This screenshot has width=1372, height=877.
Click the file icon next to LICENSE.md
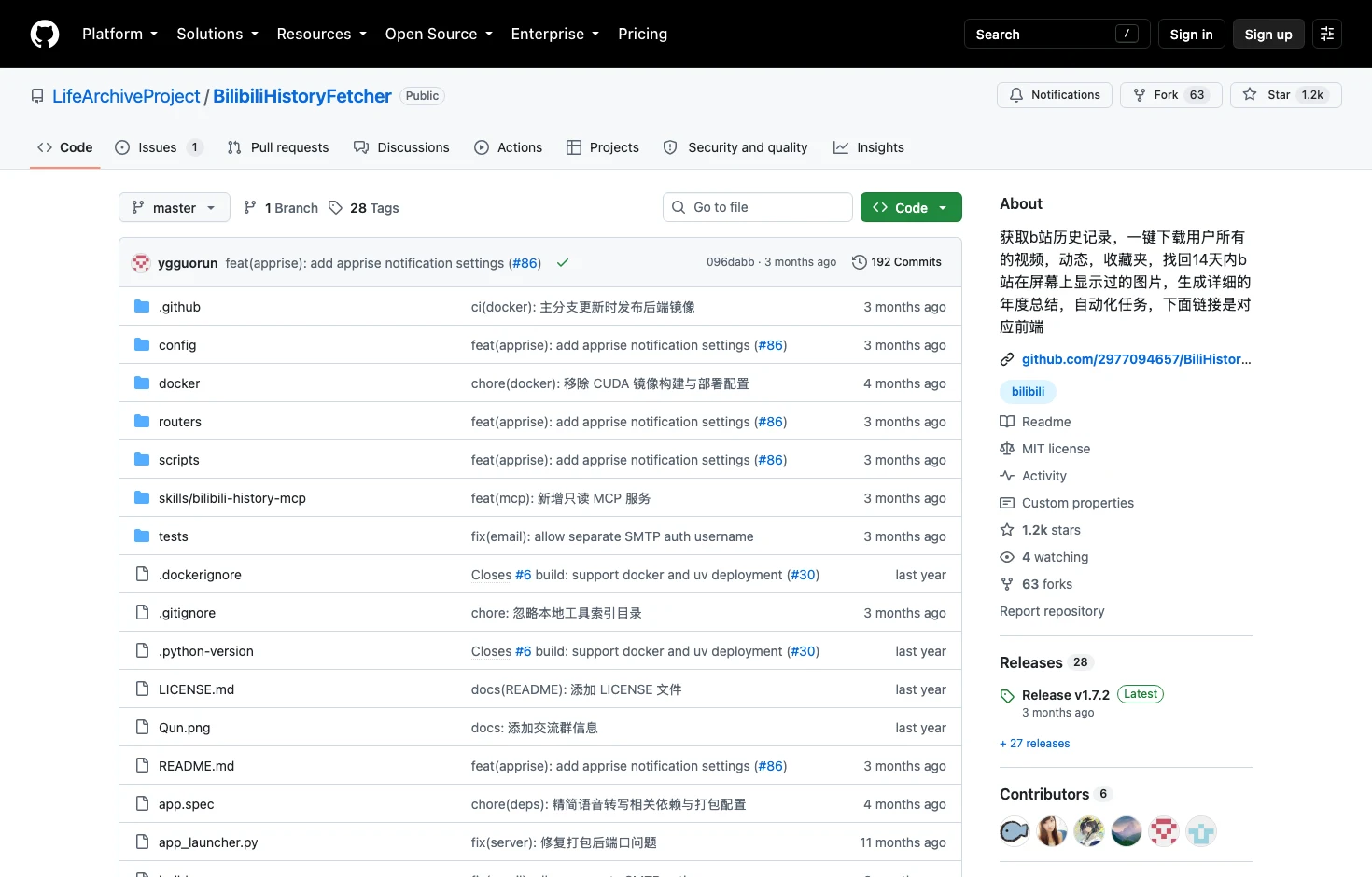[142, 689]
